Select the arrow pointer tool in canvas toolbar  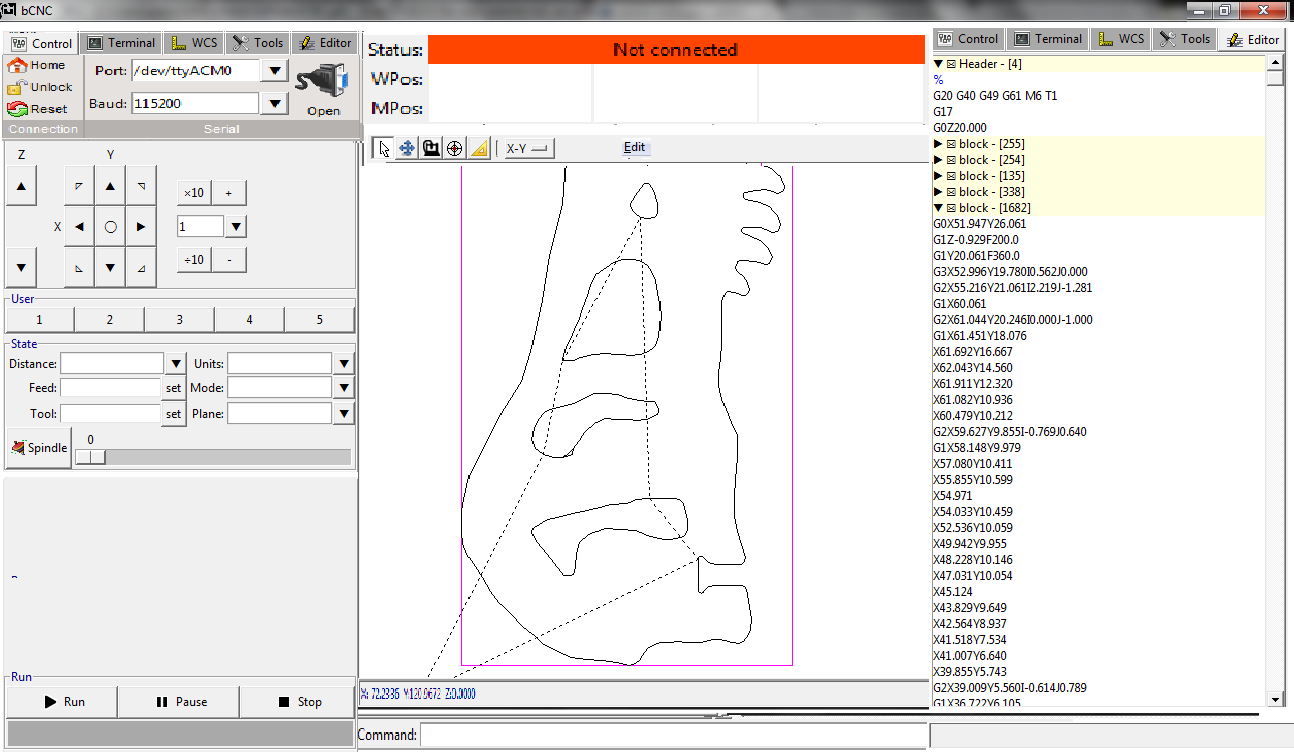tap(384, 148)
